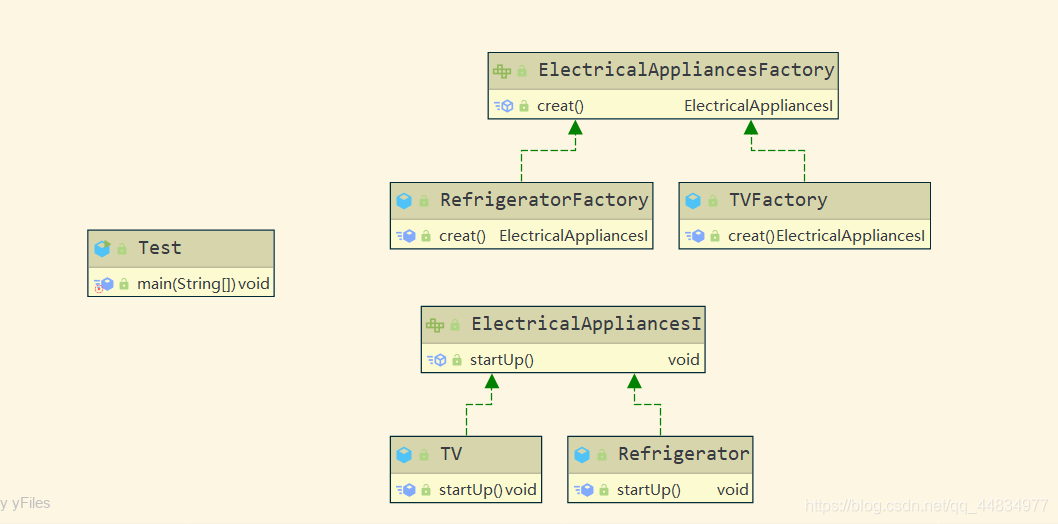Image resolution: width=1058 pixels, height=524 pixels.
Task: Click the method icon of RefrigeratorFactory creat()
Action: click(406, 236)
